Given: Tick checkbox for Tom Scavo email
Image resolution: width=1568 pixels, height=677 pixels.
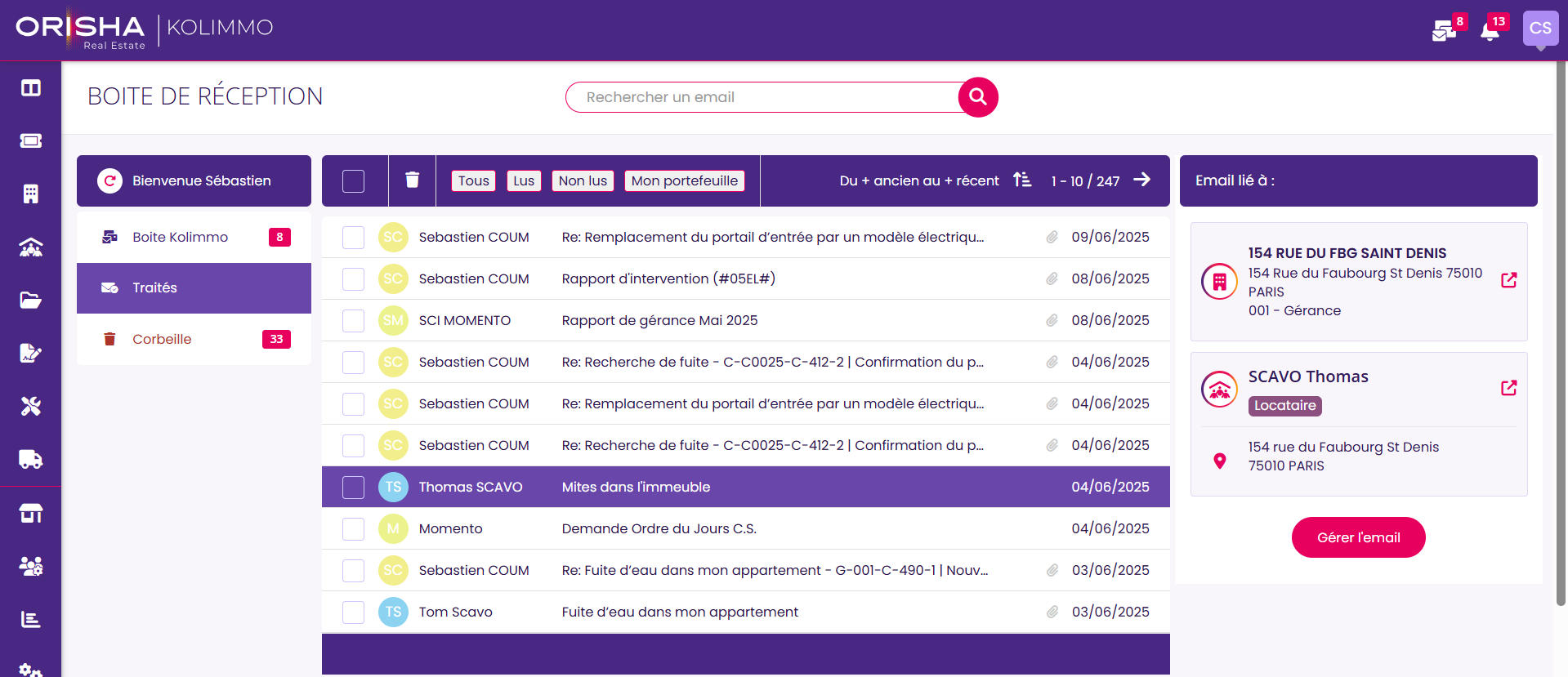Looking at the screenshot, I should click(x=353, y=612).
